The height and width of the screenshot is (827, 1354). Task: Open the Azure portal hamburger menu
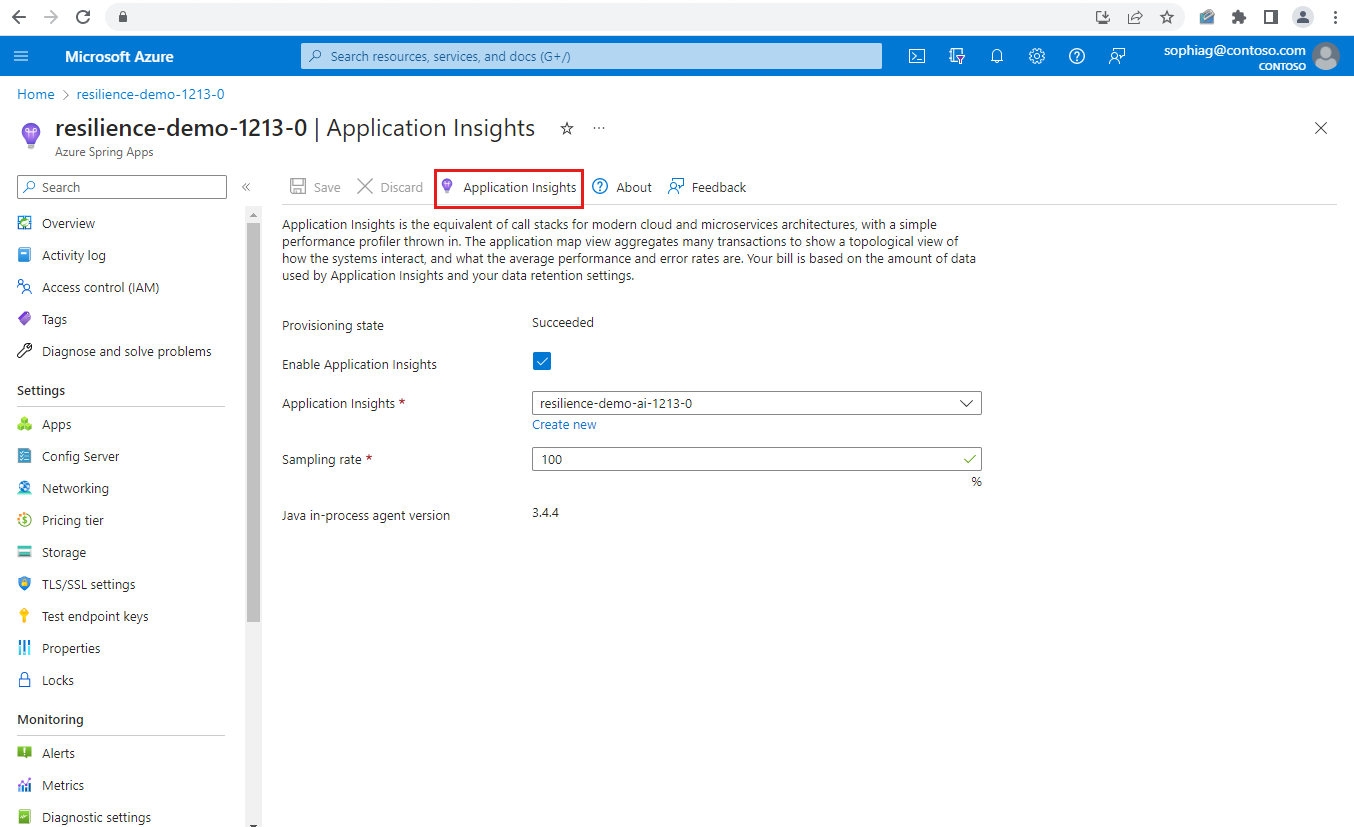coord(21,56)
